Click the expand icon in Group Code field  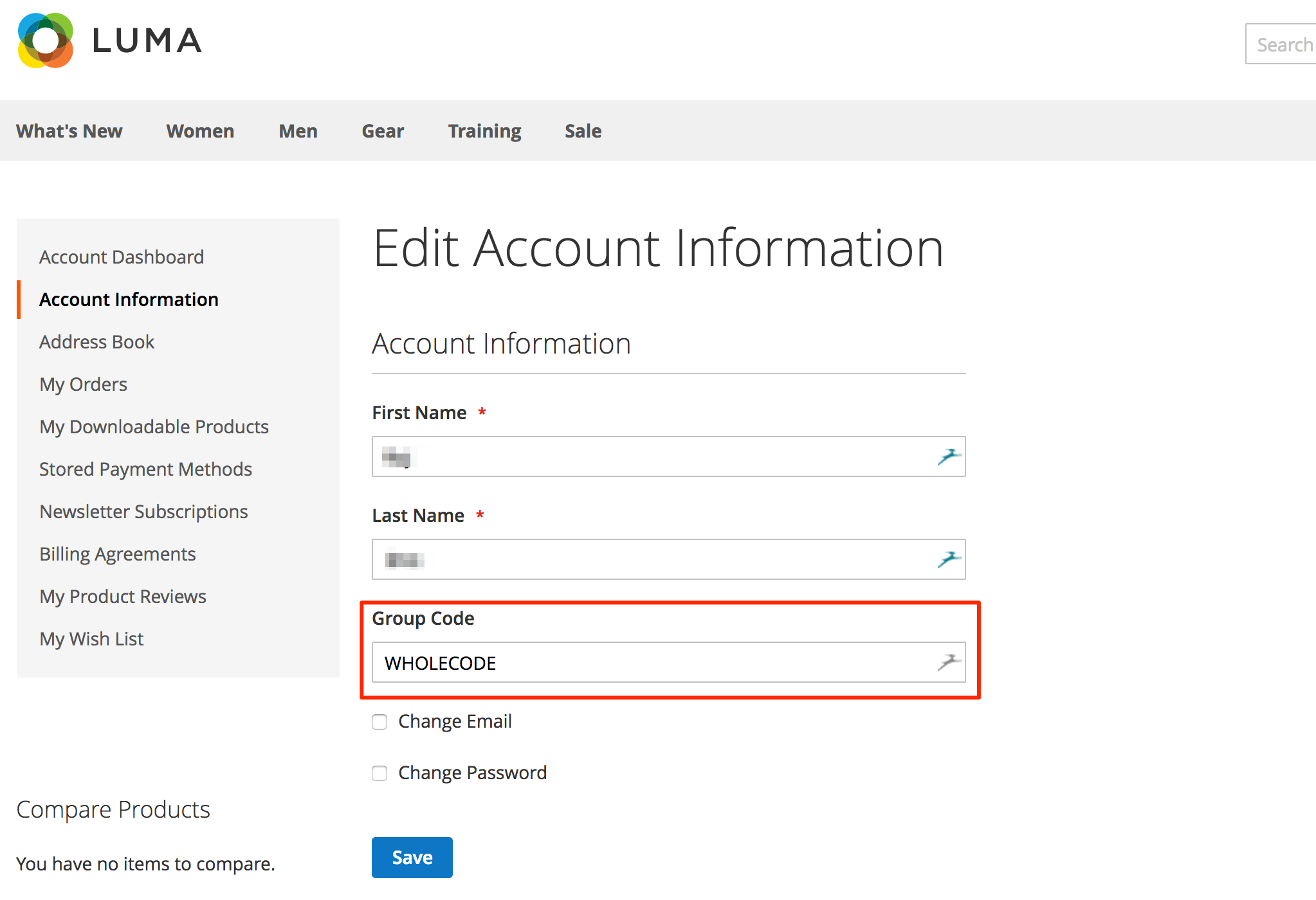(949, 661)
